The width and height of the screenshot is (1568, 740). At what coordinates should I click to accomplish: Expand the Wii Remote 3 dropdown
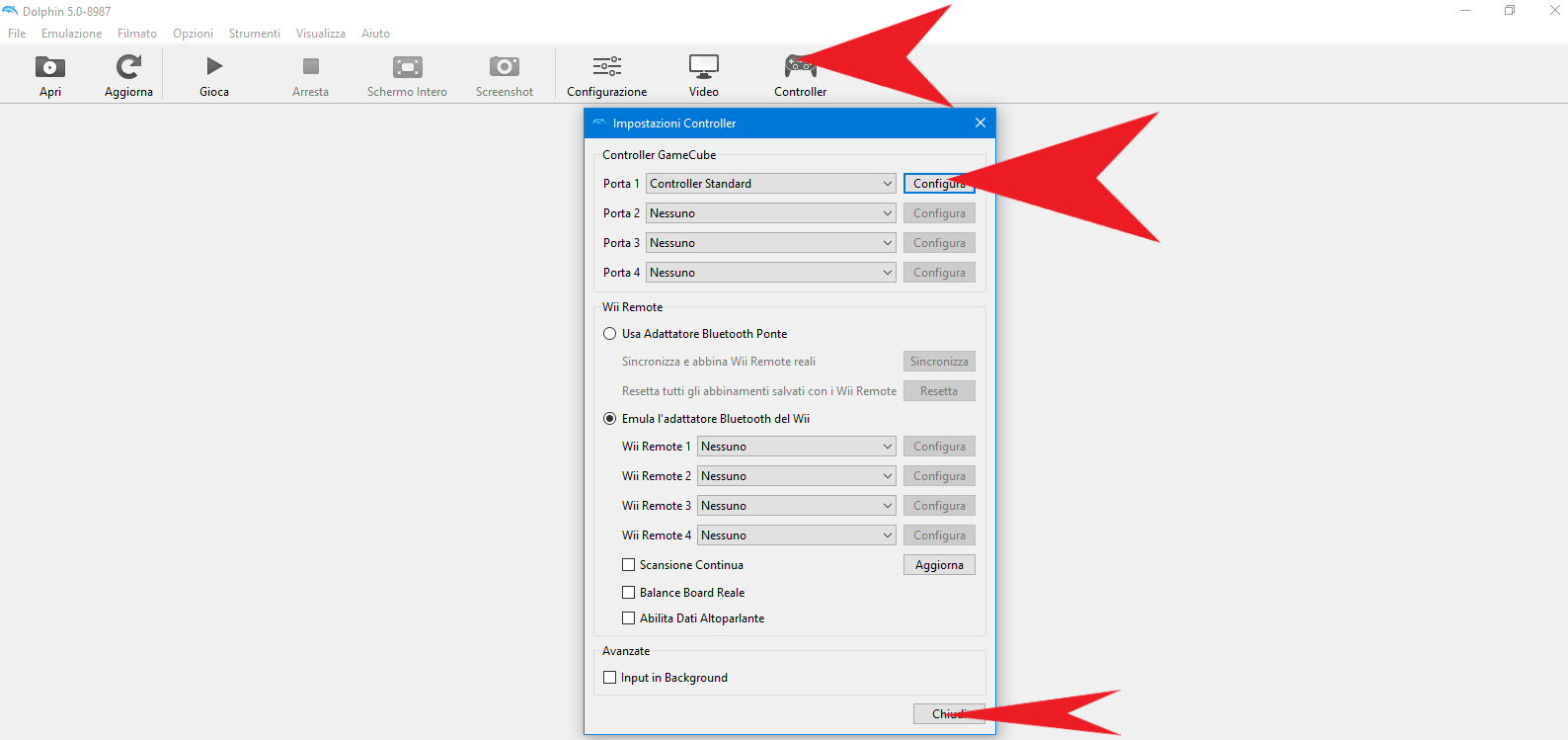(797, 506)
